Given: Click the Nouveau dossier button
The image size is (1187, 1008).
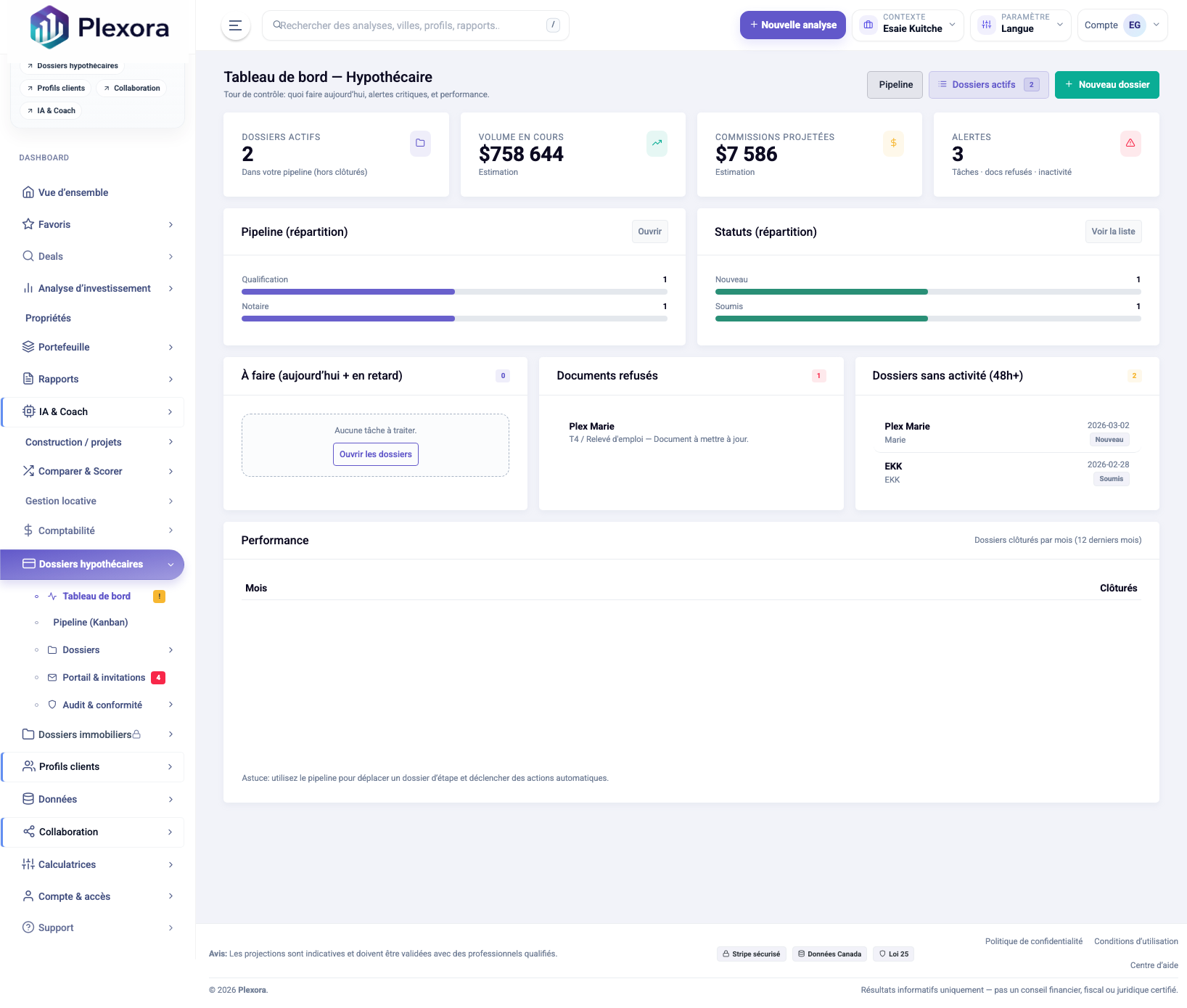Looking at the screenshot, I should (1106, 85).
